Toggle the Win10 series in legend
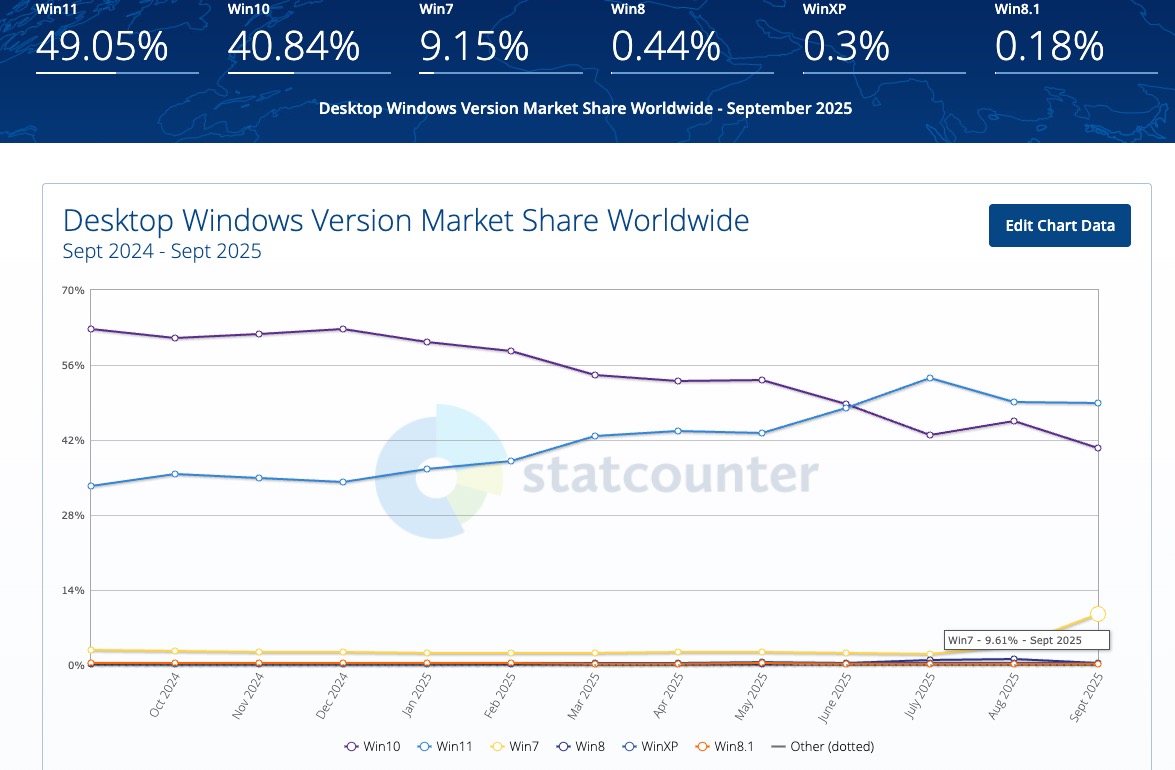Viewport: 1175px width, 770px height. point(373,746)
